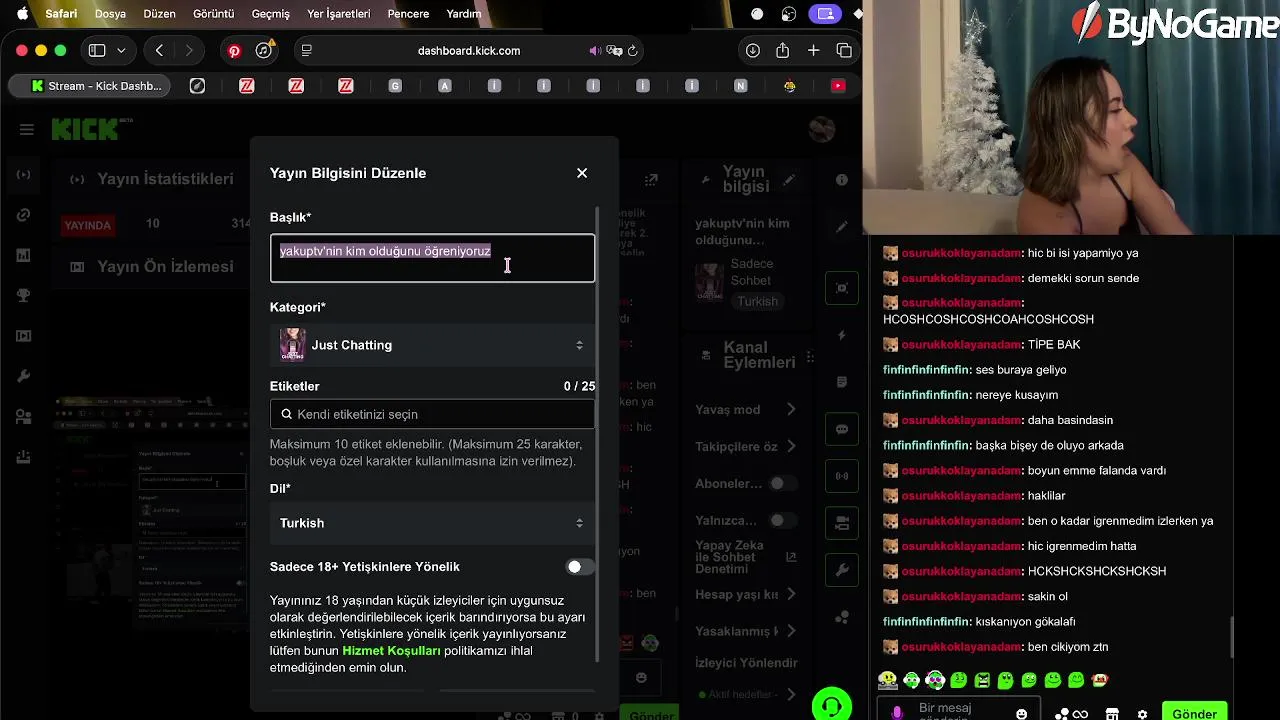The height and width of the screenshot is (720, 1280).
Task: Open the Görüntü menu
Action: pyautogui.click(x=213, y=14)
